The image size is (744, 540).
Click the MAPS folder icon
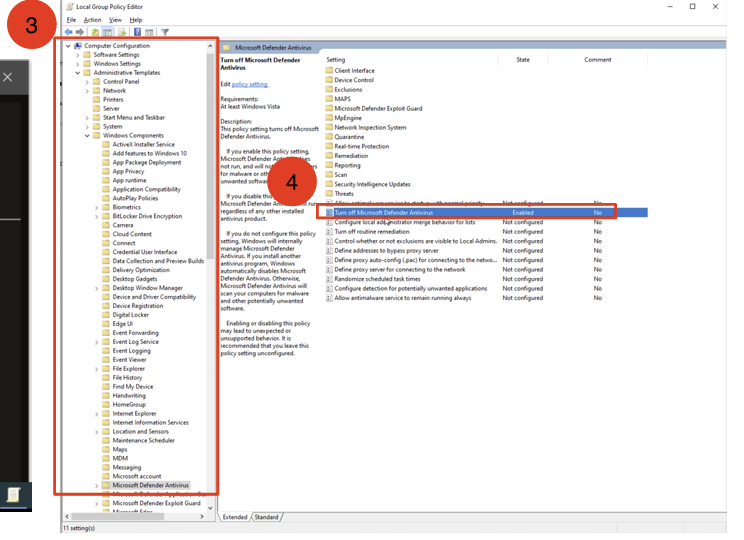click(x=329, y=99)
